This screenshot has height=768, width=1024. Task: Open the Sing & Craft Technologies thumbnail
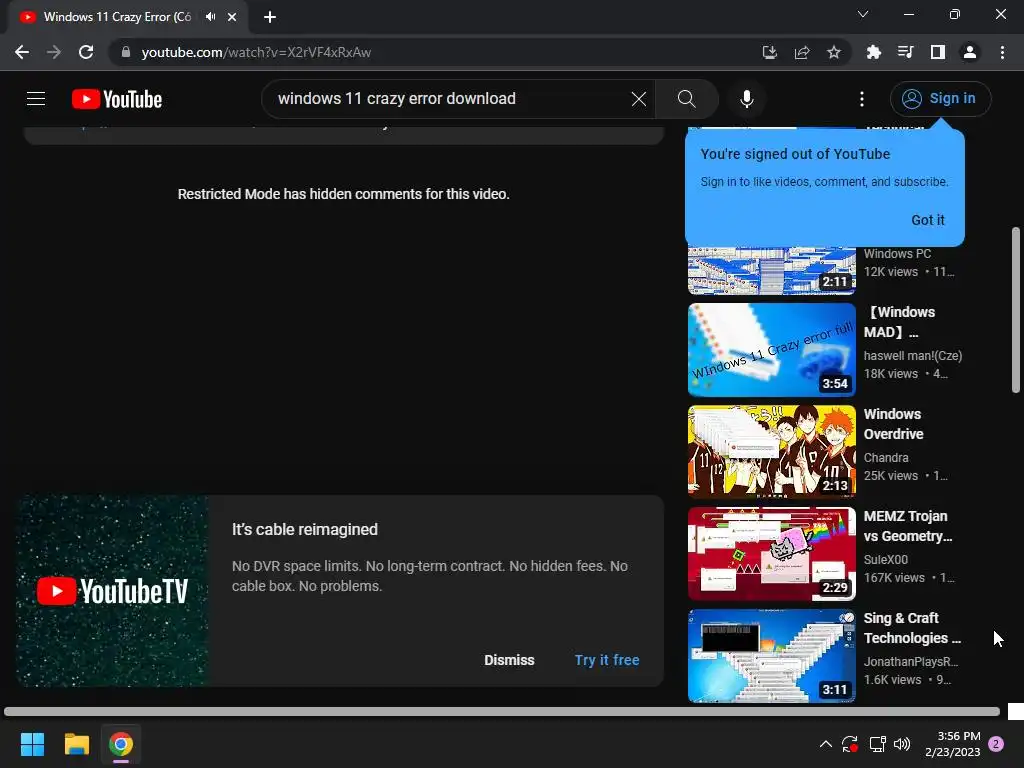click(771, 656)
